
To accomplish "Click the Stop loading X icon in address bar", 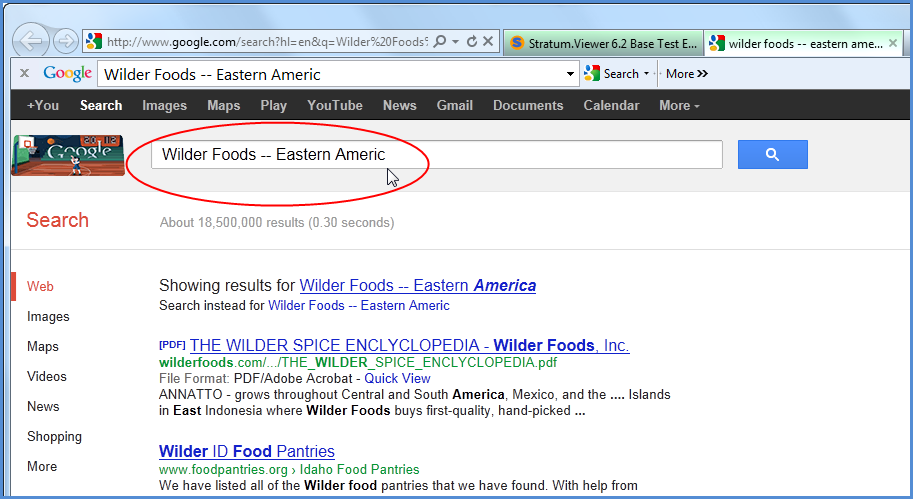I will [488, 42].
